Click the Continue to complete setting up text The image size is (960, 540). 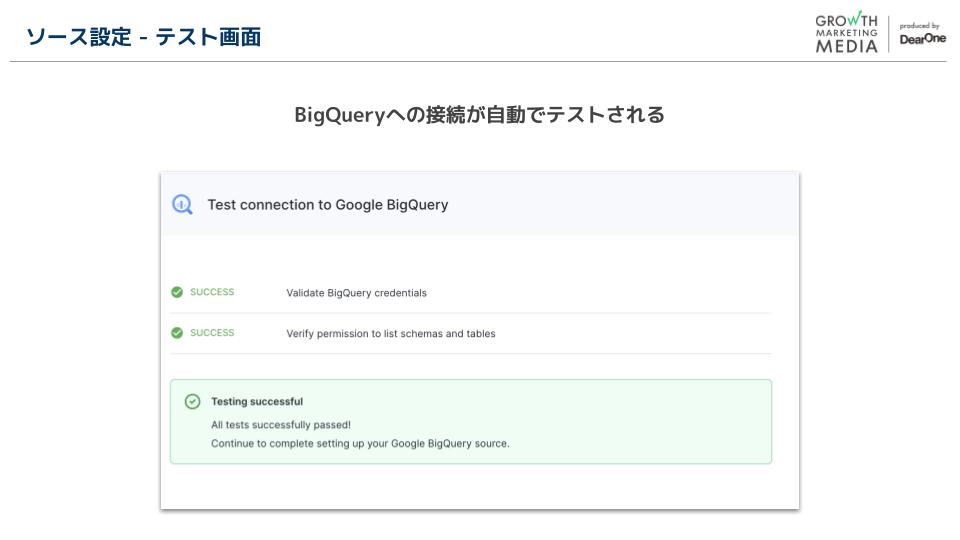point(360,443)
